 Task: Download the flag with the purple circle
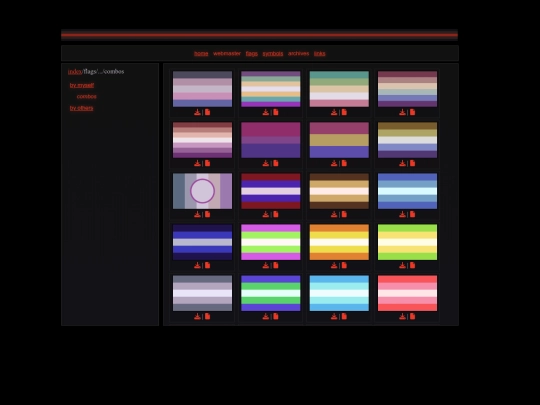pyautogui.click(x=197, y=214)
